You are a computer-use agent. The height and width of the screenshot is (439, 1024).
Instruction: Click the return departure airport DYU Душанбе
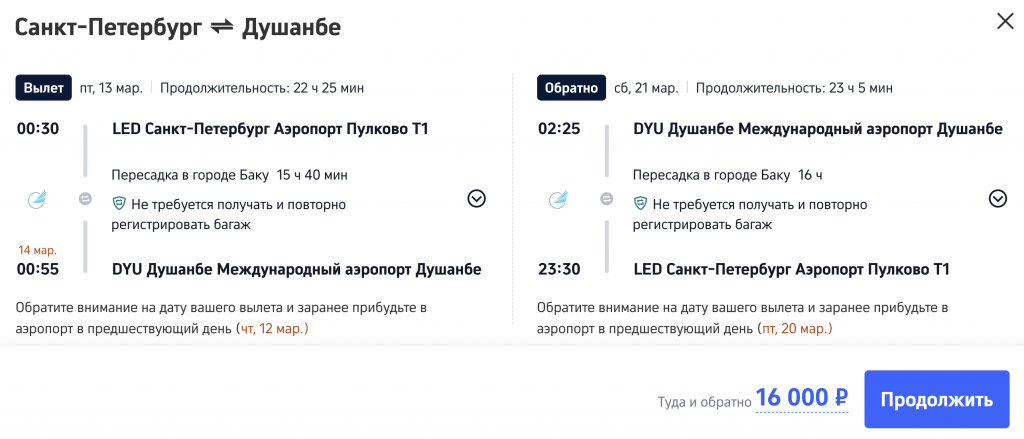(x=817, y=129)
